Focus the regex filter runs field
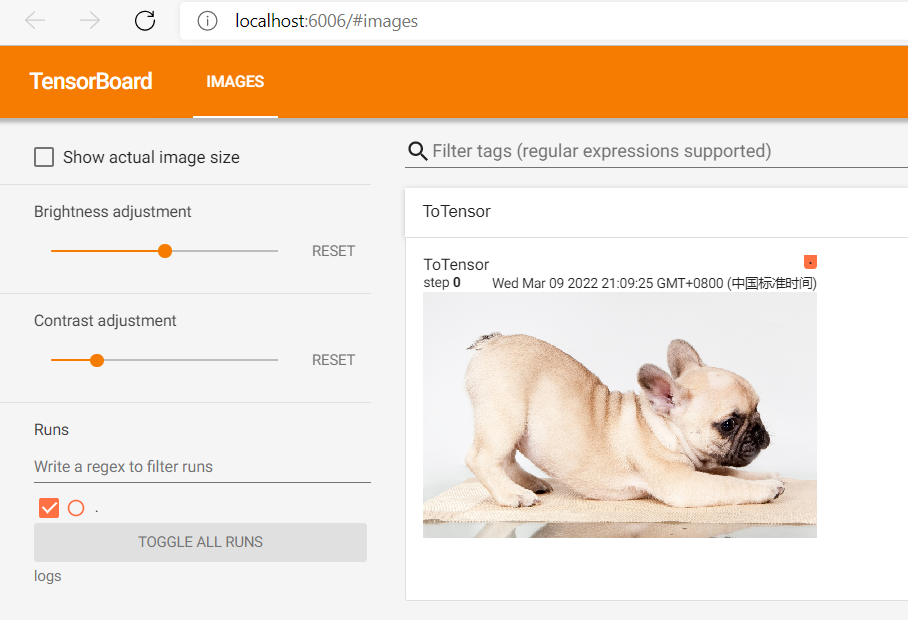Screen dimensions: 908x620 point(202,467)
